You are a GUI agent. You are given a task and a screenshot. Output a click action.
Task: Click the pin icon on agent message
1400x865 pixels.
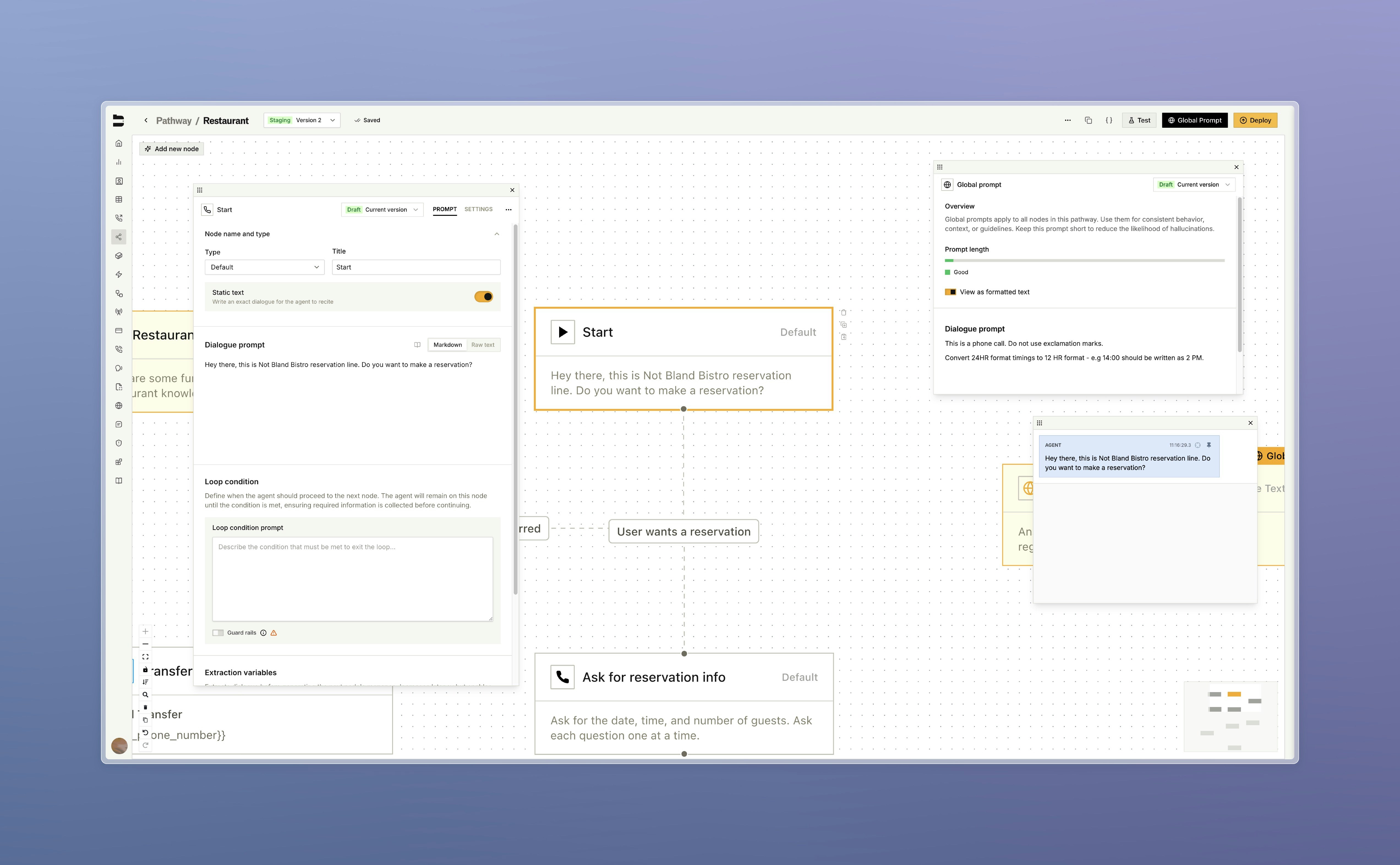click(x=1208, y=445)
